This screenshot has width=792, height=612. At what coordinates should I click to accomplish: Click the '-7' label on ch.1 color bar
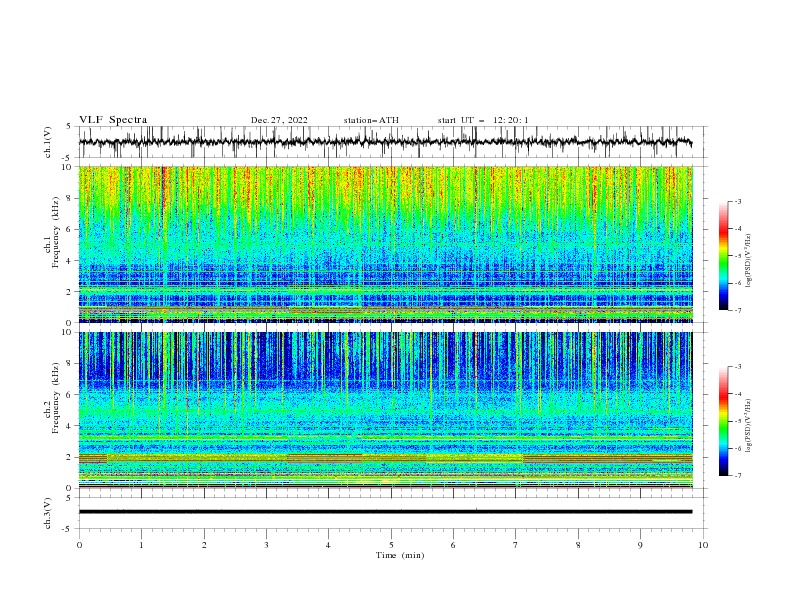coord(737,310)
